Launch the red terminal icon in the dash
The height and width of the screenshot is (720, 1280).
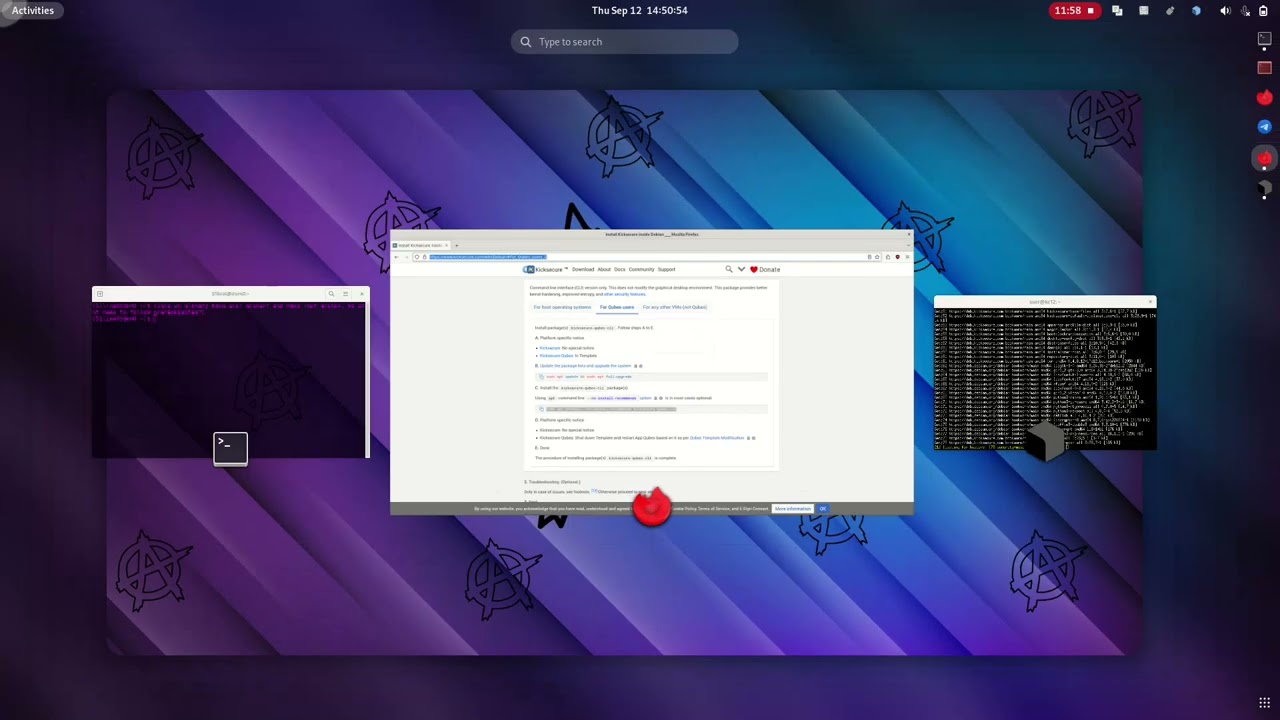(x=1264, y=68)
